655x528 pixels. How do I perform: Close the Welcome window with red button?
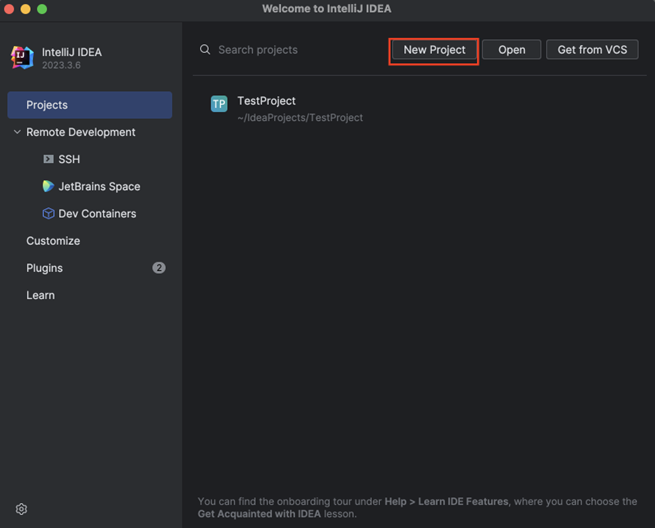point(10,9)
